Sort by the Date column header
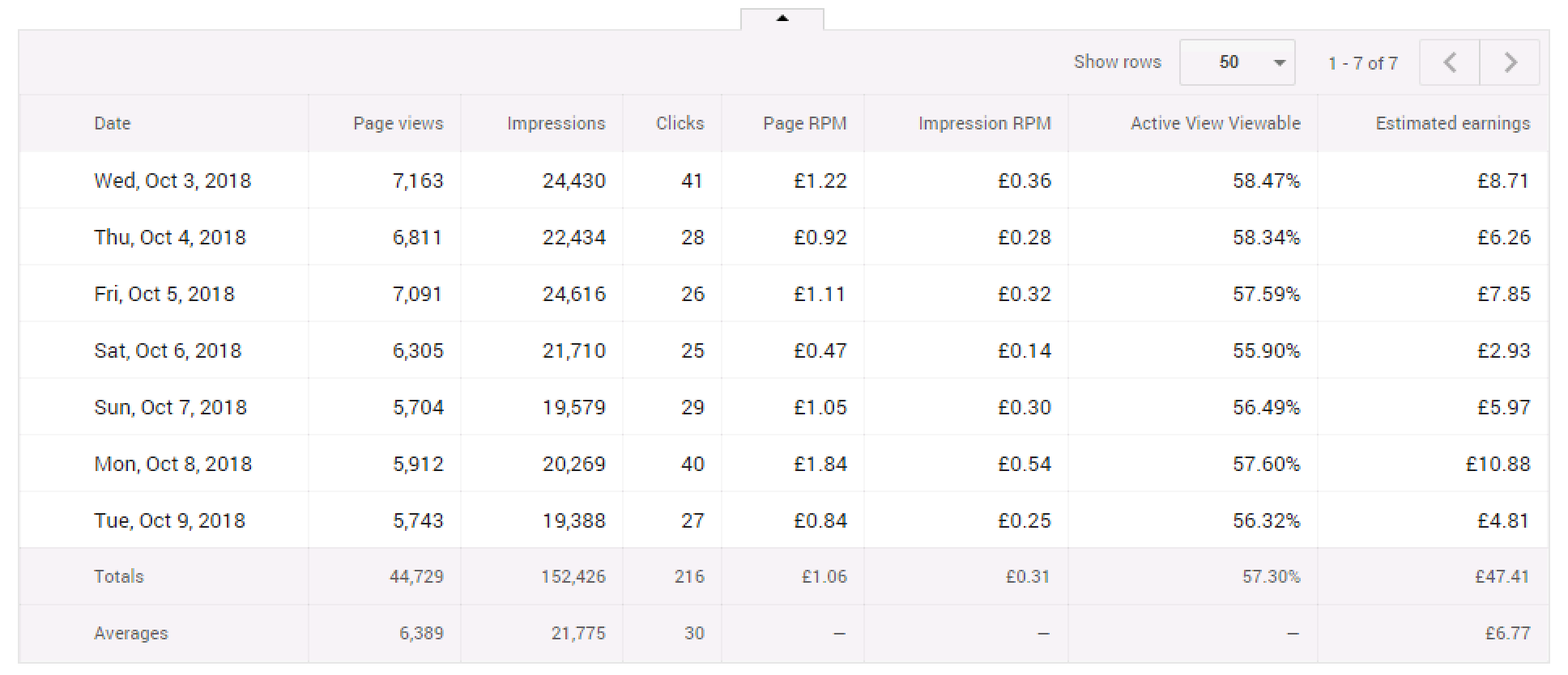 (x=112, y=123)
